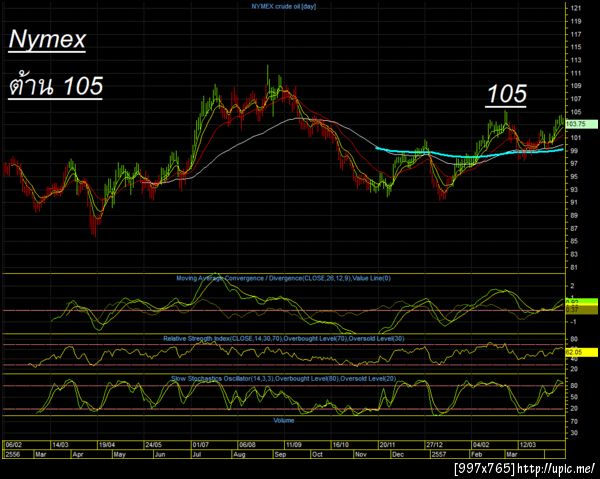Click the 111 price axis value

576,73
